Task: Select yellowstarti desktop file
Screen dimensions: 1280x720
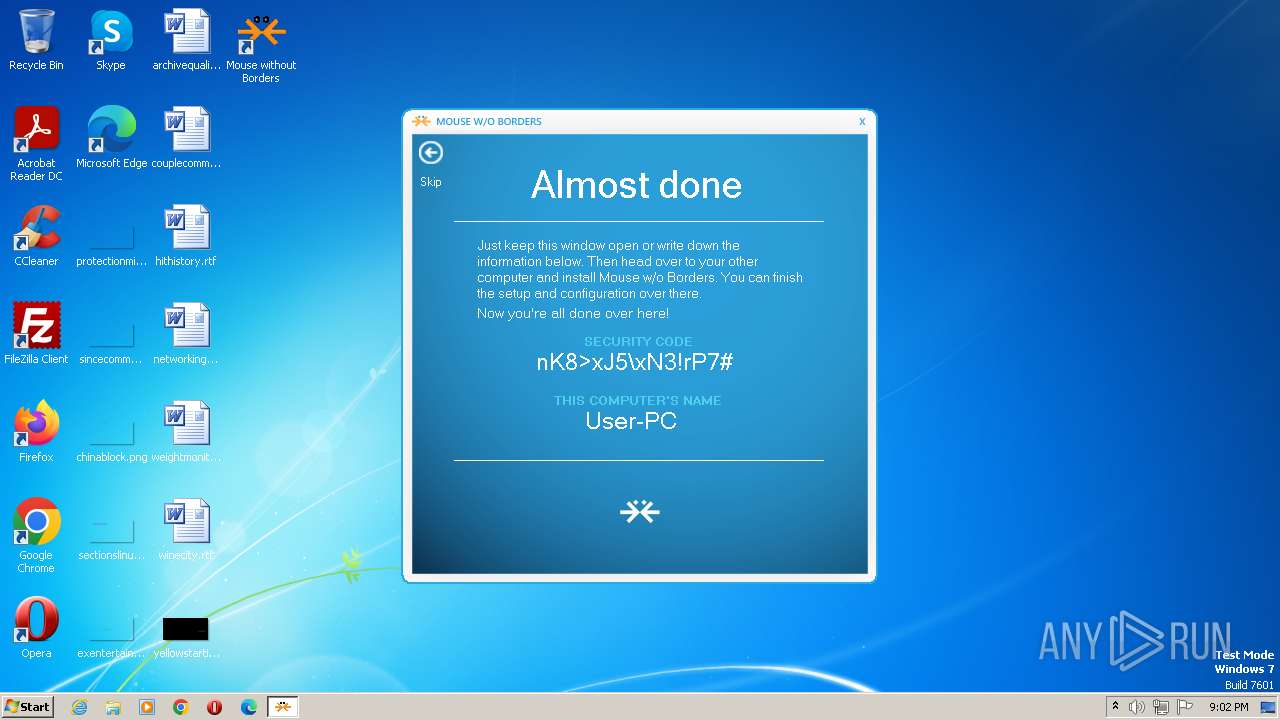Action: point(186,628)
